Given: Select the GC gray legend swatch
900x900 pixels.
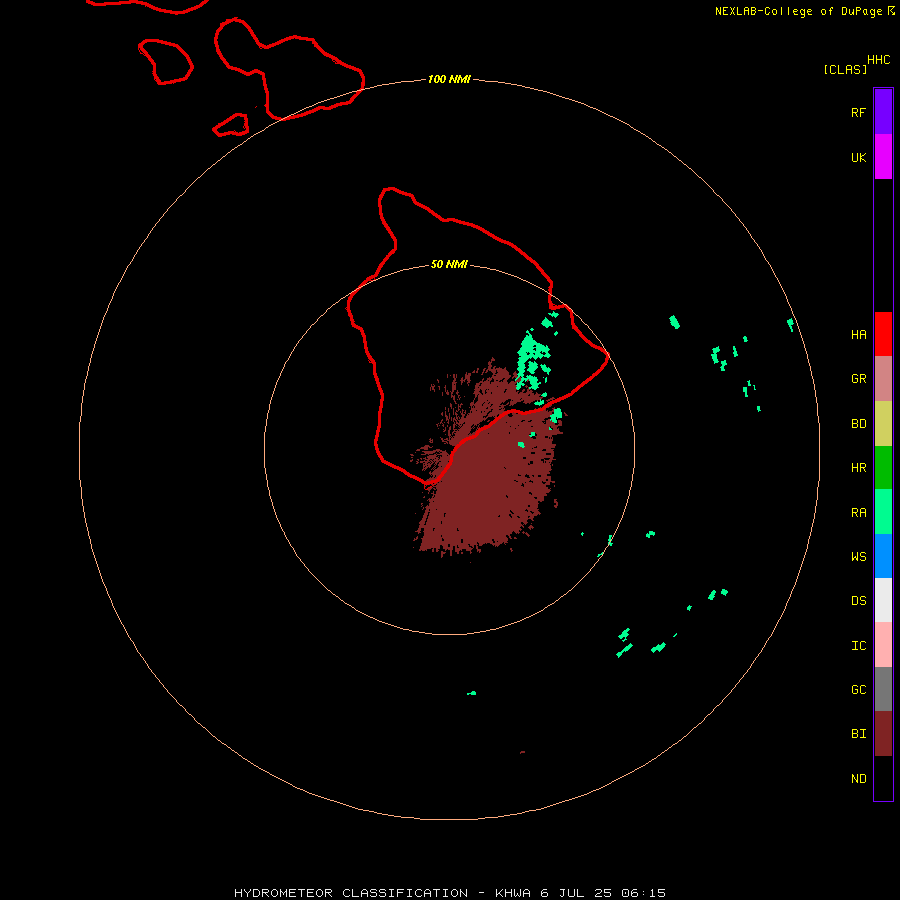Looking at the screenshot, I should [883, 689].
